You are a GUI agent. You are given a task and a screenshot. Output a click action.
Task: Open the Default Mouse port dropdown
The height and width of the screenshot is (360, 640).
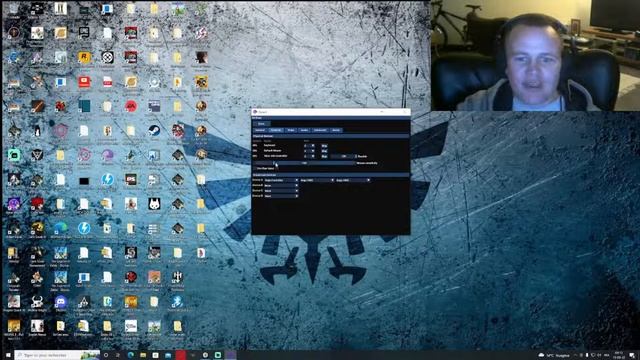(x=309, y=151)
